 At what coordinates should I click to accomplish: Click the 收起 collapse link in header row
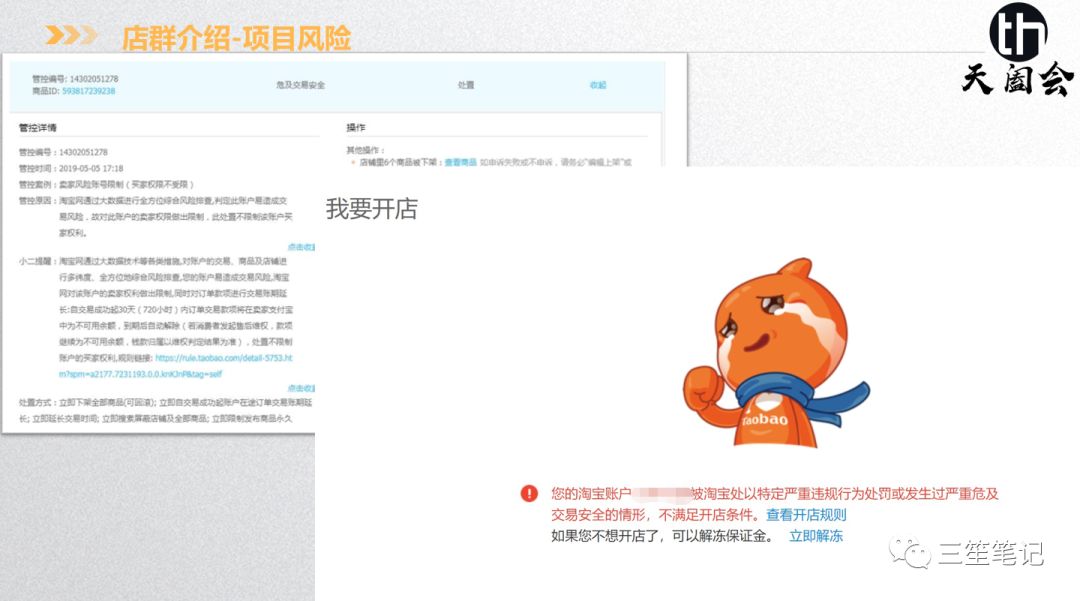click(598, 85)
